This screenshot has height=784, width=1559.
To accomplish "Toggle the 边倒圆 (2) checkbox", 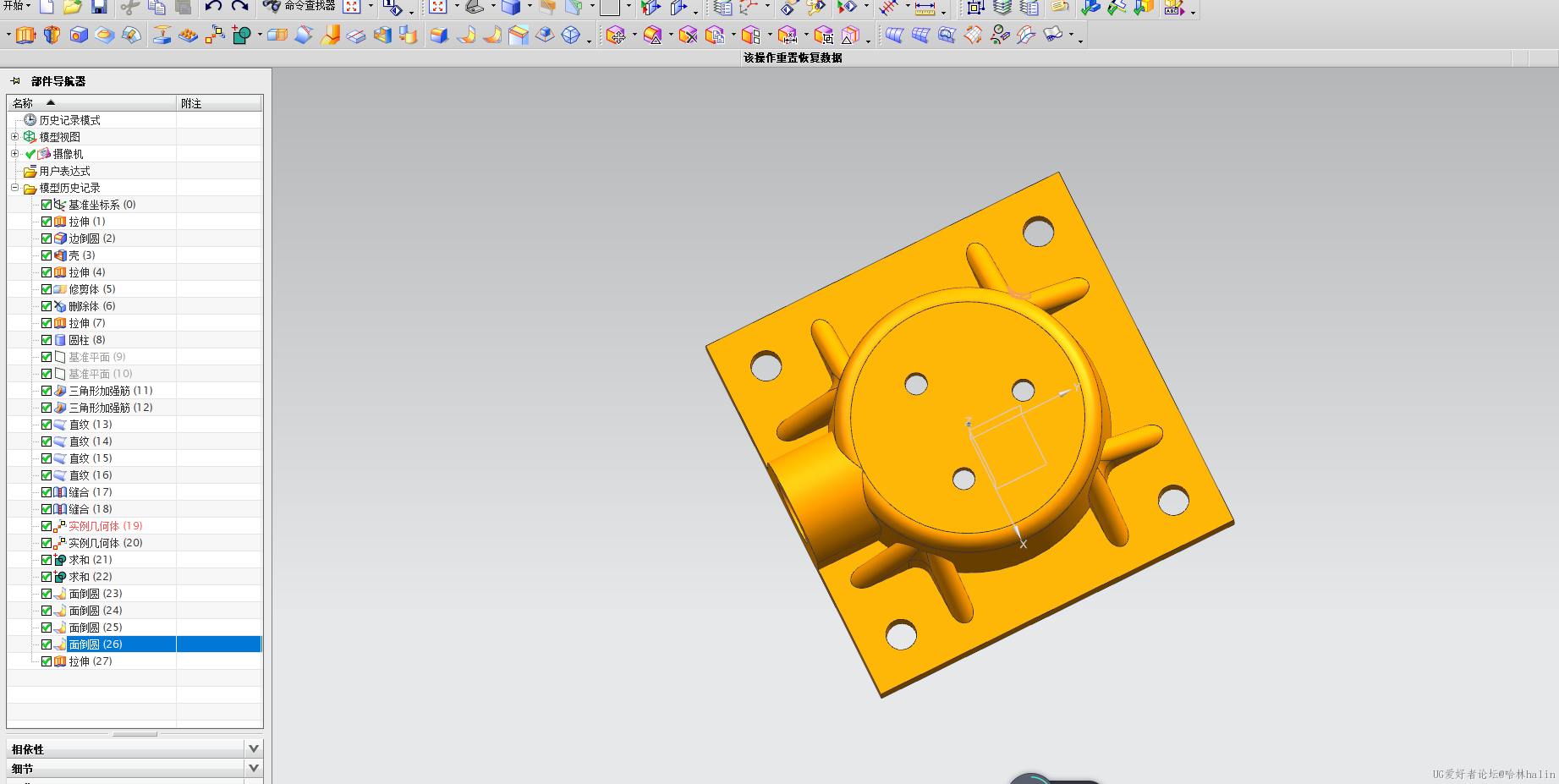I will [47, 238].
